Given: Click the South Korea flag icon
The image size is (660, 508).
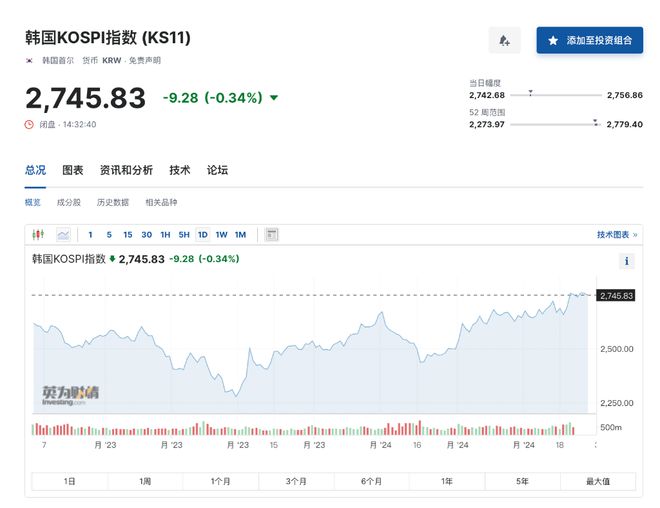Looking at the screenshot, I should click(29, 60).
